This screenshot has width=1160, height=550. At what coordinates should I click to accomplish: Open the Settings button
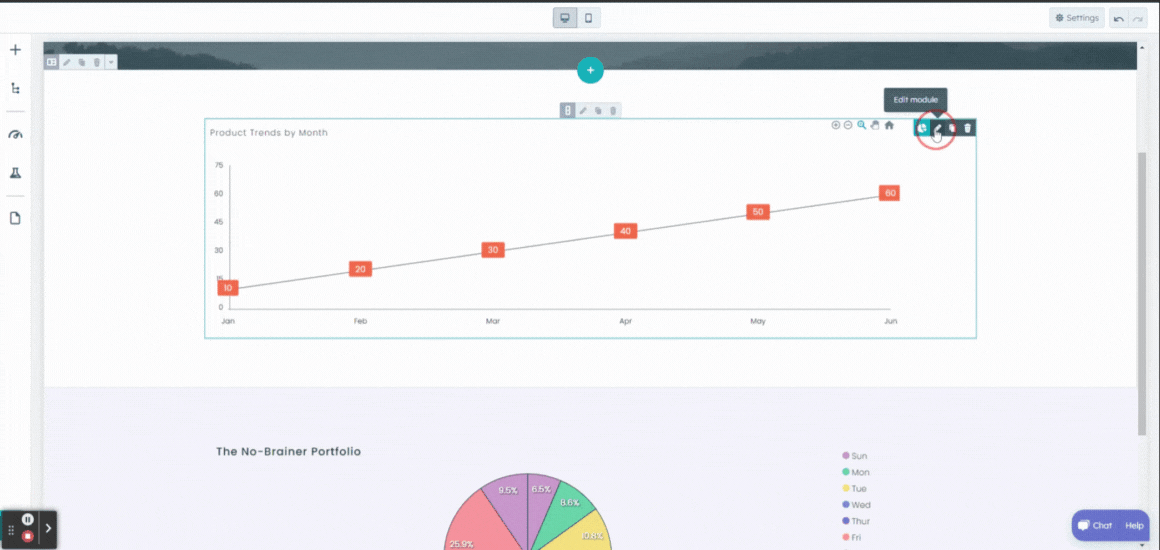pos(1076,18)
